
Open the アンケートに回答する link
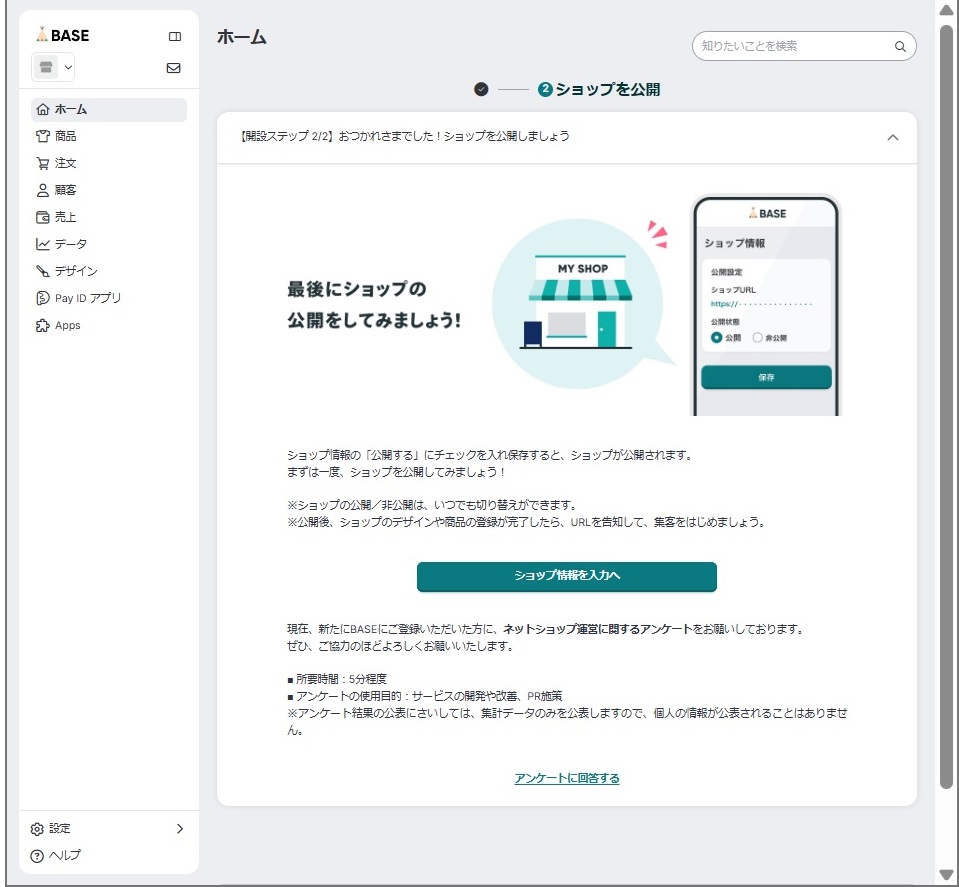[x=566, y=778]
